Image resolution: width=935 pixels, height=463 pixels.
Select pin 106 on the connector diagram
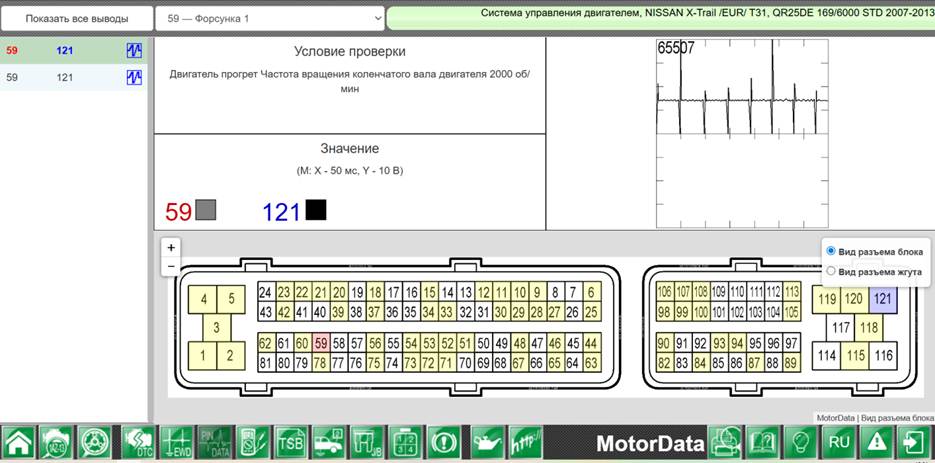665,292
